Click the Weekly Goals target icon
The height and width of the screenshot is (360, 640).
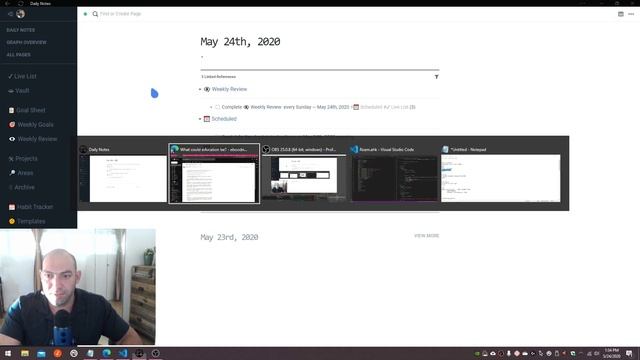coord(12,124)
